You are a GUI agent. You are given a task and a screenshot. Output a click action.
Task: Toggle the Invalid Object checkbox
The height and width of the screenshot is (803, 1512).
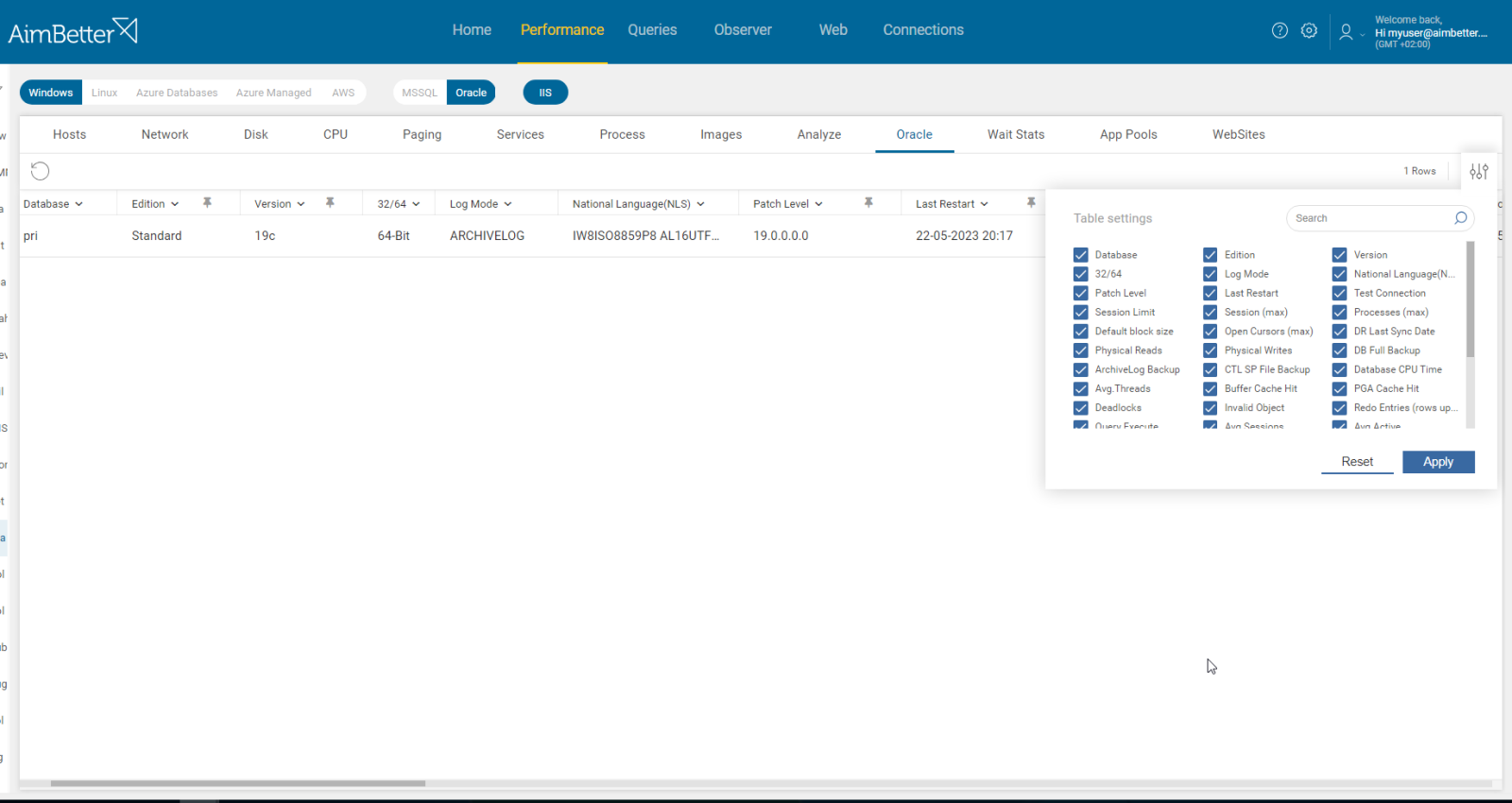tap(1210, 408)
